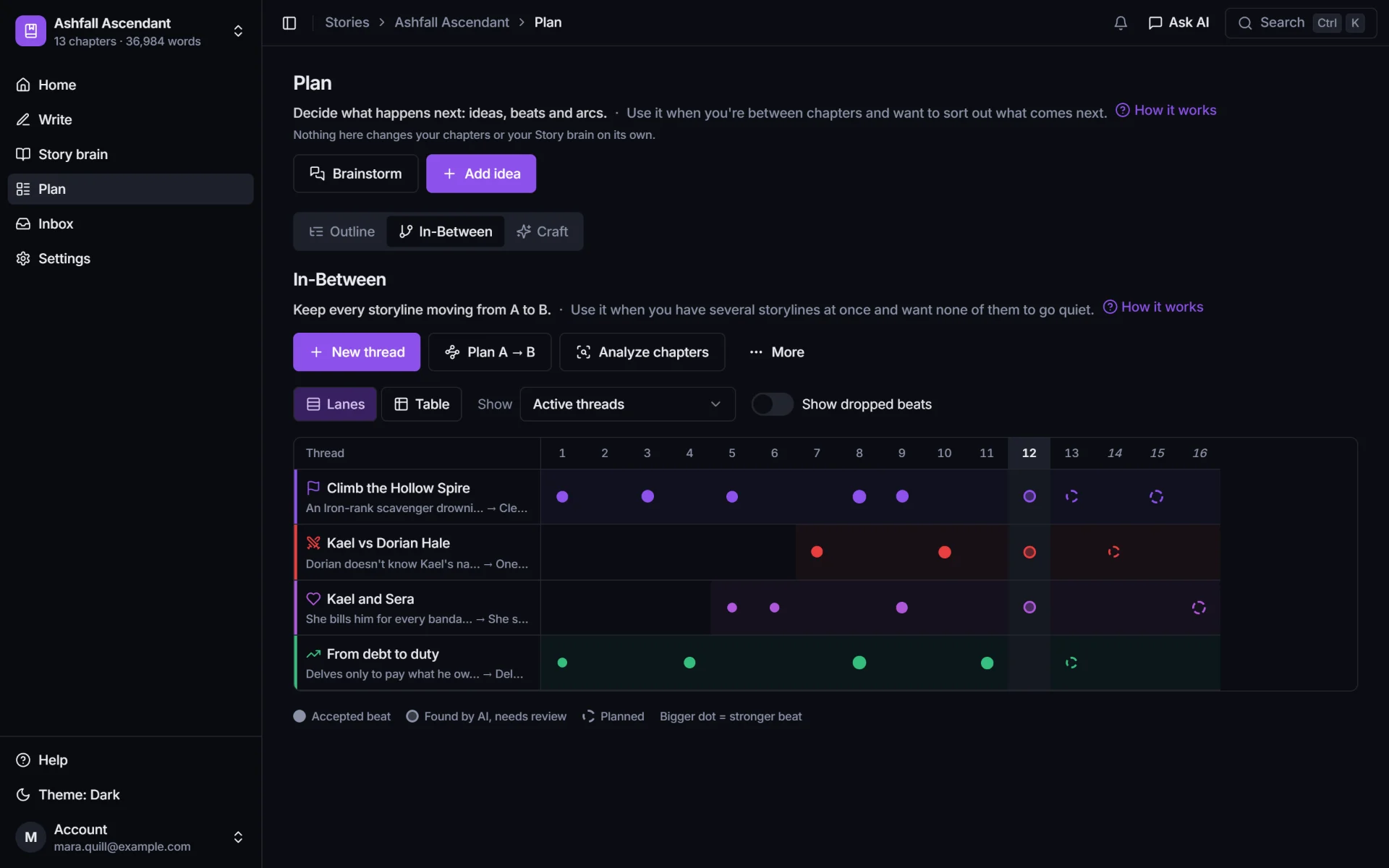
Task: Select the Outline tab
Action: coord(341,231)
